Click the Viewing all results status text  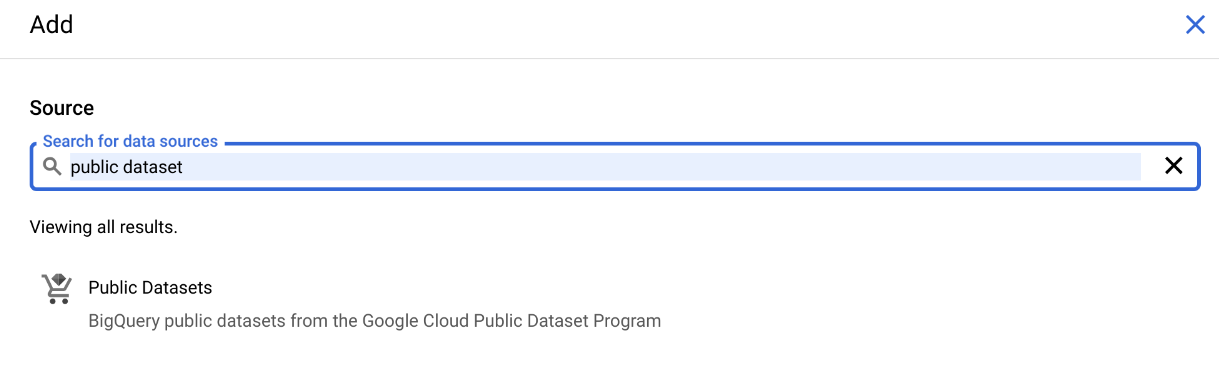[x=104, y=227]
